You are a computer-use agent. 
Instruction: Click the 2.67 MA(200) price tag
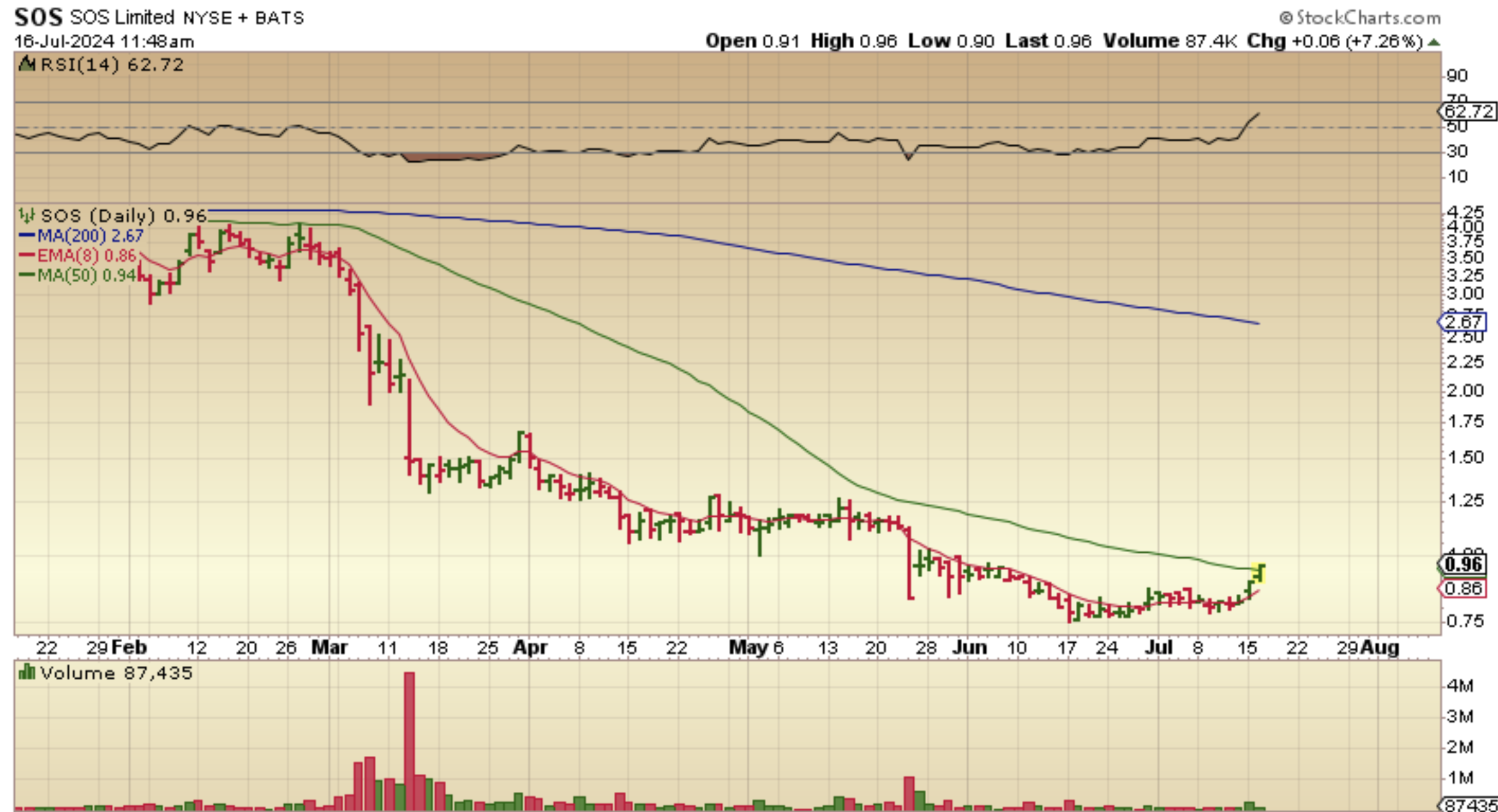[x=1463, y=322]
